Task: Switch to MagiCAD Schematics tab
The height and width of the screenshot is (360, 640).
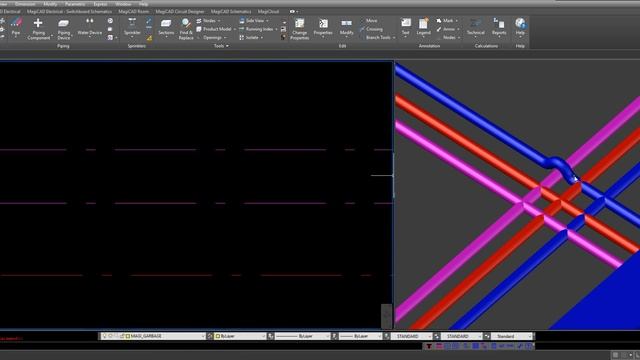Action: (x=231, y=11)
